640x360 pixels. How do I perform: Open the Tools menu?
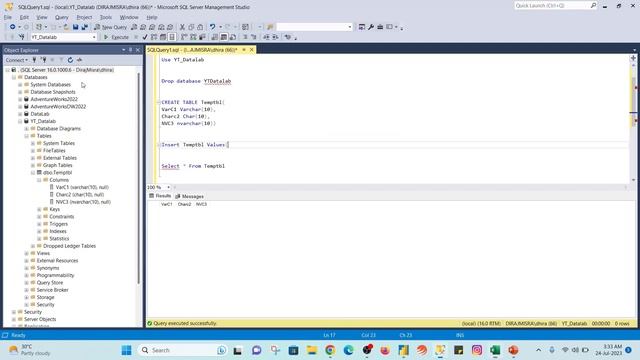106,17
